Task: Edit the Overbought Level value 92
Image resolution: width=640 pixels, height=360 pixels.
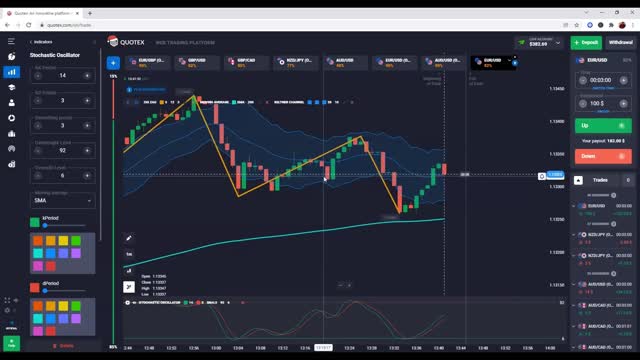Action: [62, 151]
